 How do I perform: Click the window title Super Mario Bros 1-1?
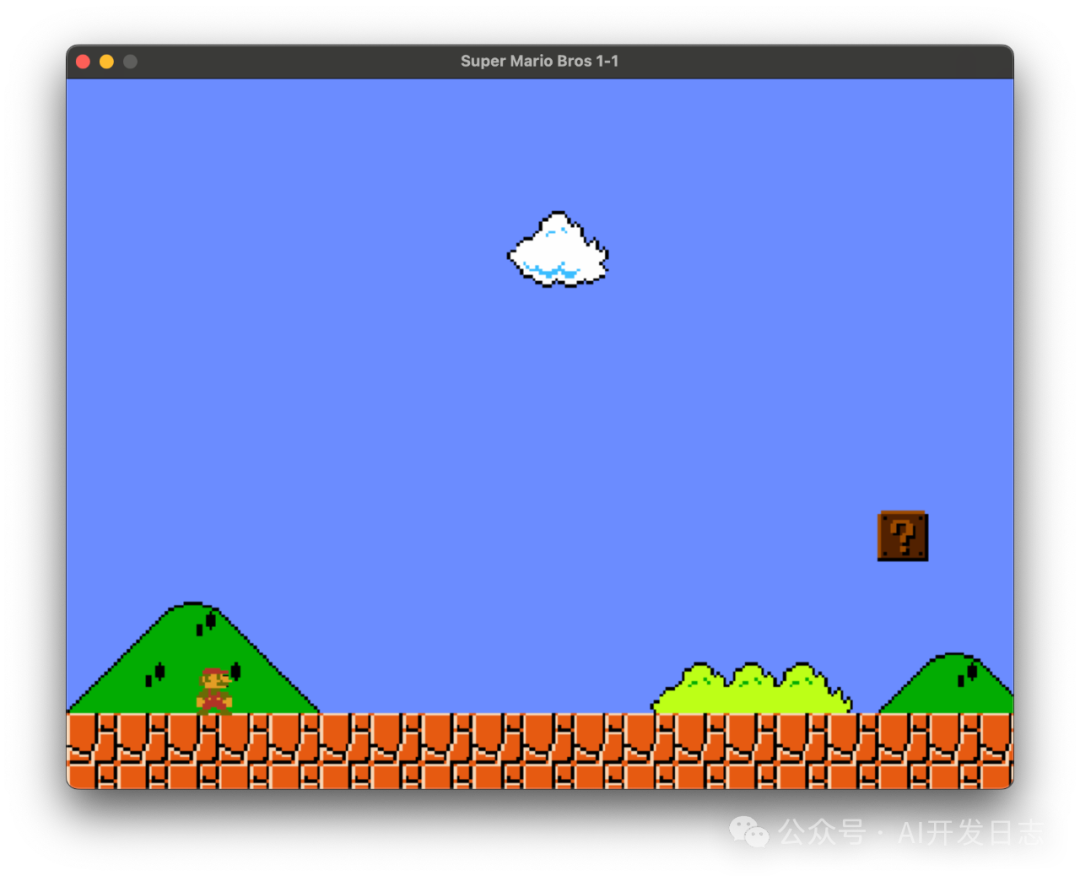click(x=539, y=61)
